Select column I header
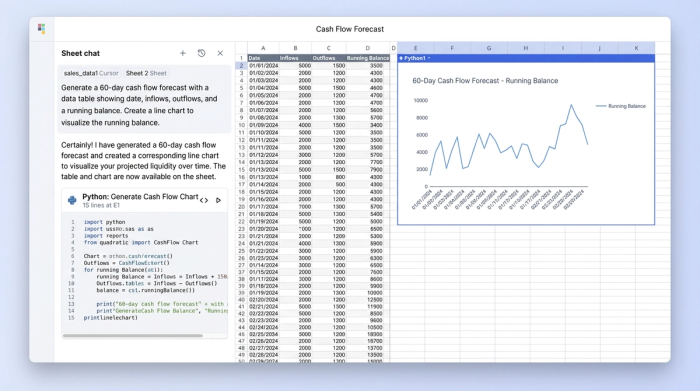700x391 pixels. pyautogui.click(x=562, y=48)
